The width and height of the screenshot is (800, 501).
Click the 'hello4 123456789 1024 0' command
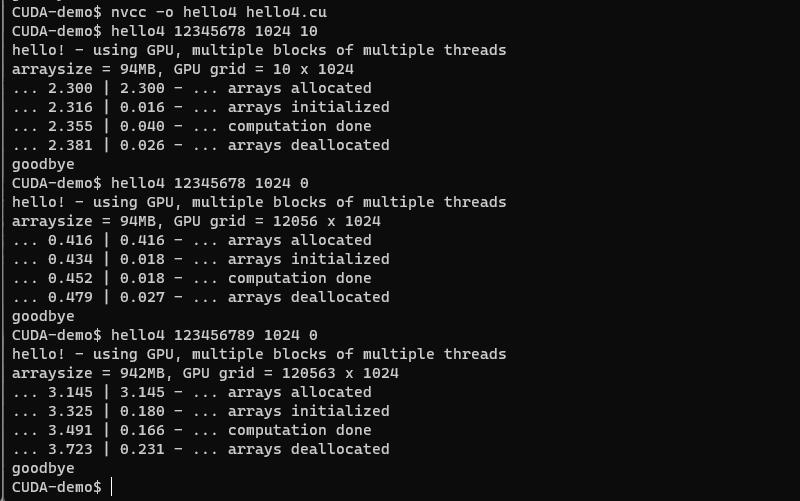(214, 335)
